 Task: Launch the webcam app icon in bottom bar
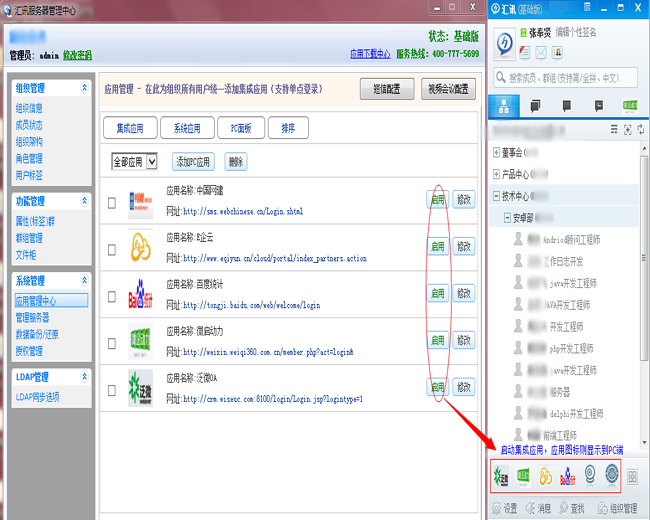(x=590, y=475)
